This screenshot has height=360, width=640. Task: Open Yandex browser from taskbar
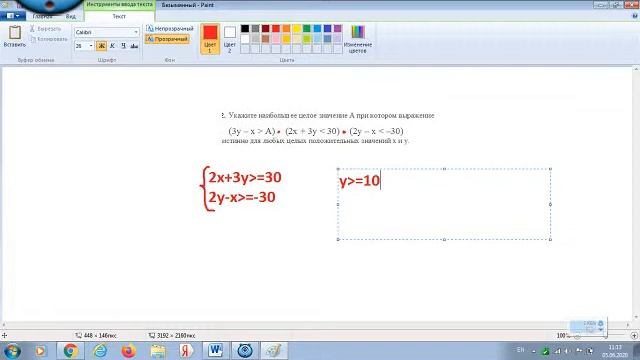[187, 351]
